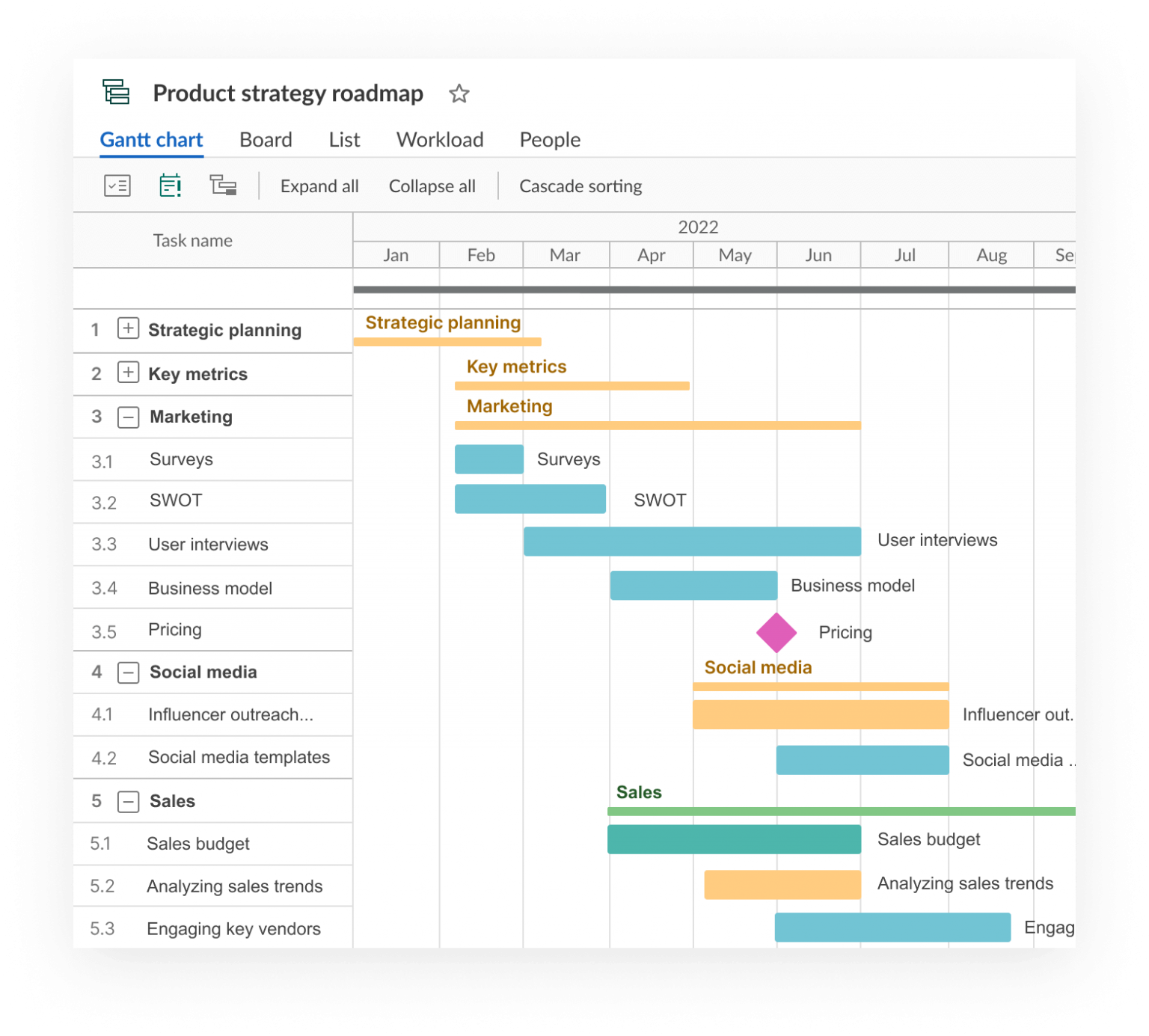1149x1036 pixels.
Task: Expand the Strategic planning task group
Action: point(128,329)
